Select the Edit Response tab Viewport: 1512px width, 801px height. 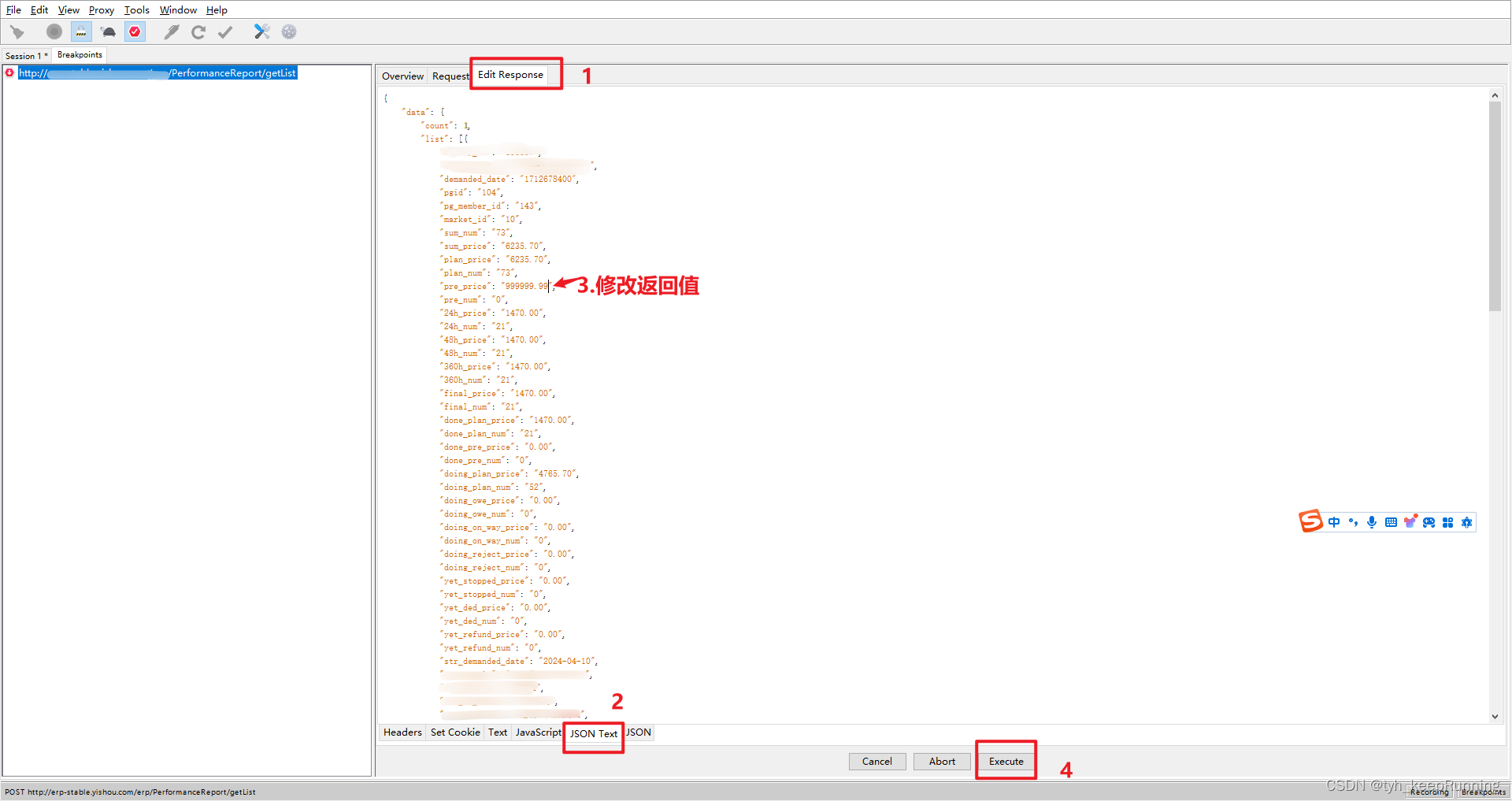point(510,74)
